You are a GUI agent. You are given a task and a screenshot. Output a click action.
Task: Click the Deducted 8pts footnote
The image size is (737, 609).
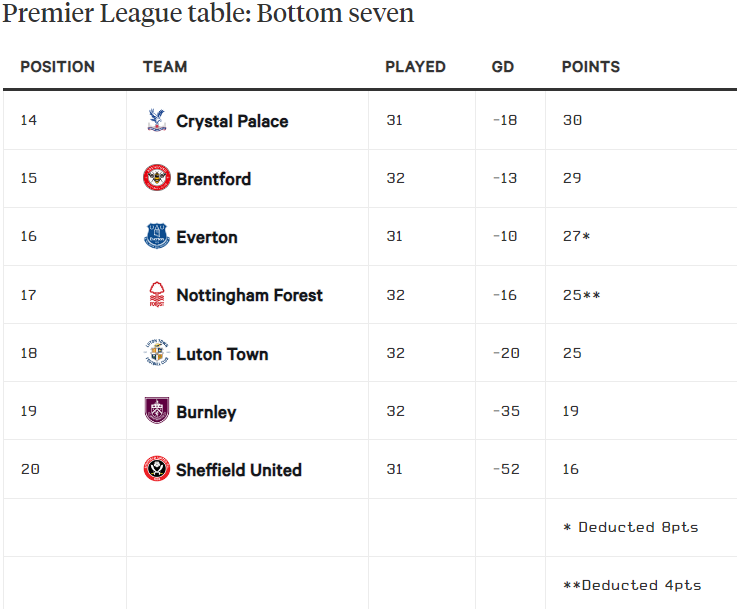point(630,527)
